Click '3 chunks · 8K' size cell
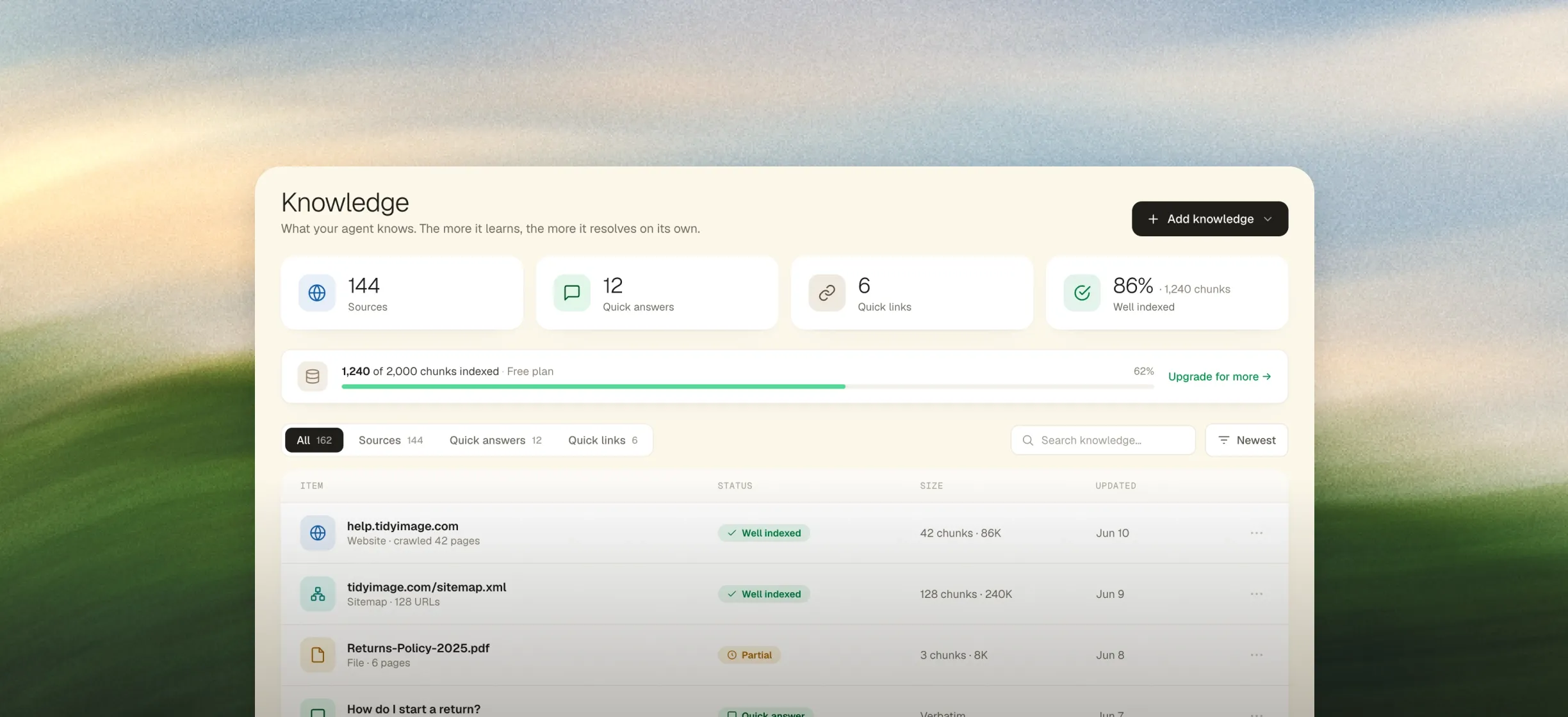 [954, 655]
